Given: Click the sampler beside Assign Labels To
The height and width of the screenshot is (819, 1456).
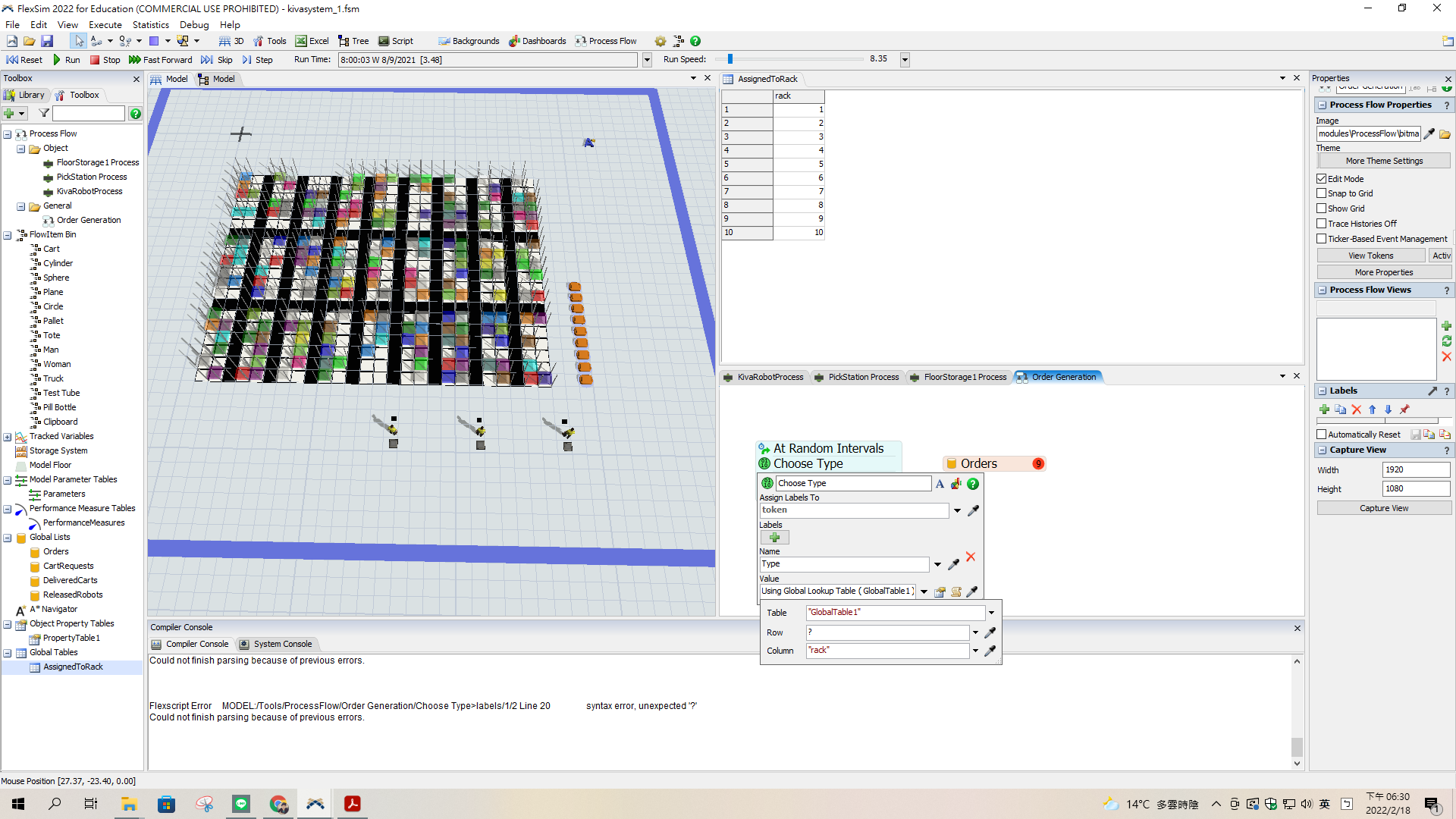Looking at the screenshot, I should [974, 510].
